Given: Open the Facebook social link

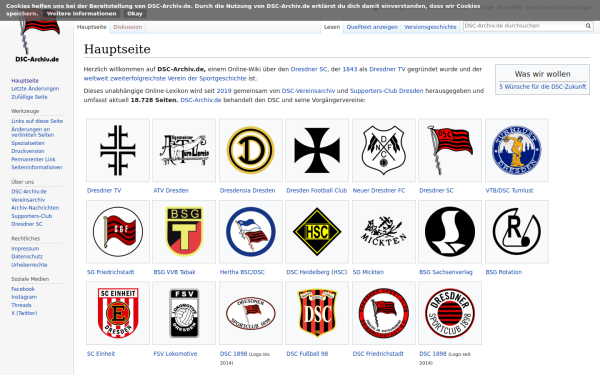Looking at the screenshot, I should [23, 289].
